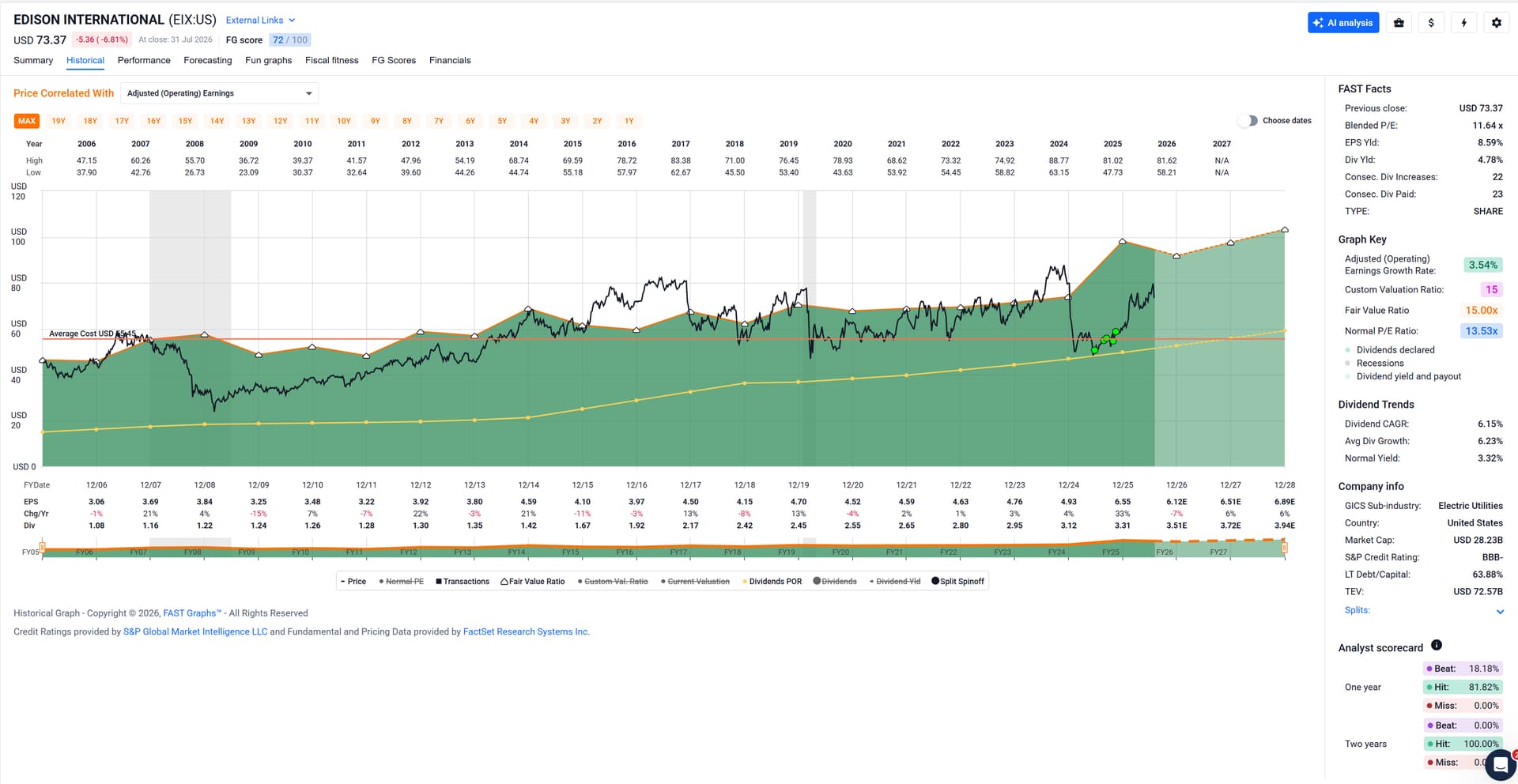Viewport: 1518px width, 784px height.
Task: Choose the 1Y time range
Action: pyautogui.click(x=629, y=121)
